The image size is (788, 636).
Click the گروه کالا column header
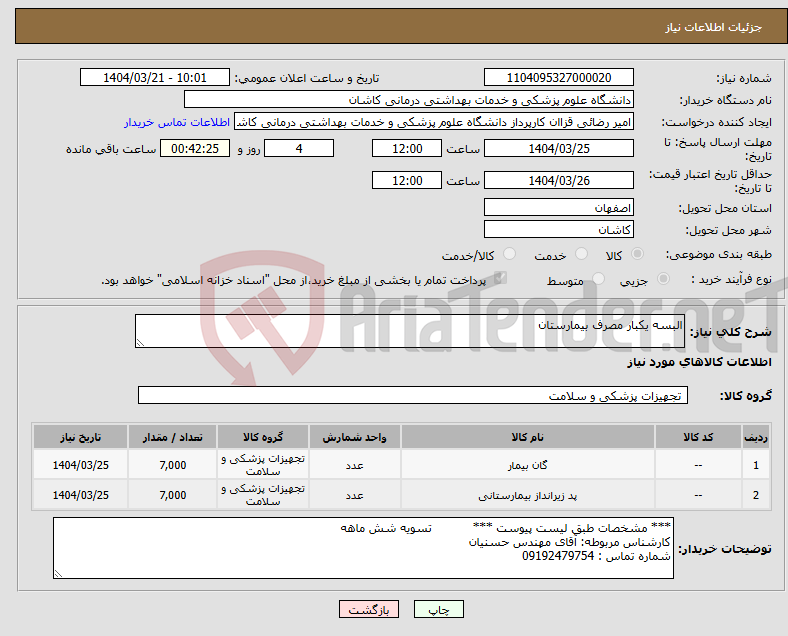coord(263,437)
